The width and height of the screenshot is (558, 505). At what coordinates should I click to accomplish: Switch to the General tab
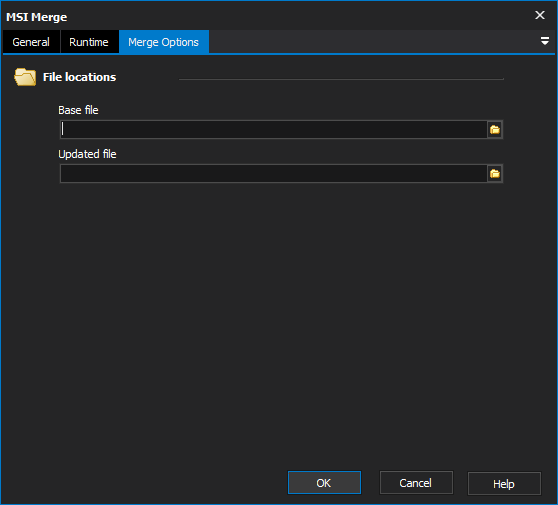(31, 42)
